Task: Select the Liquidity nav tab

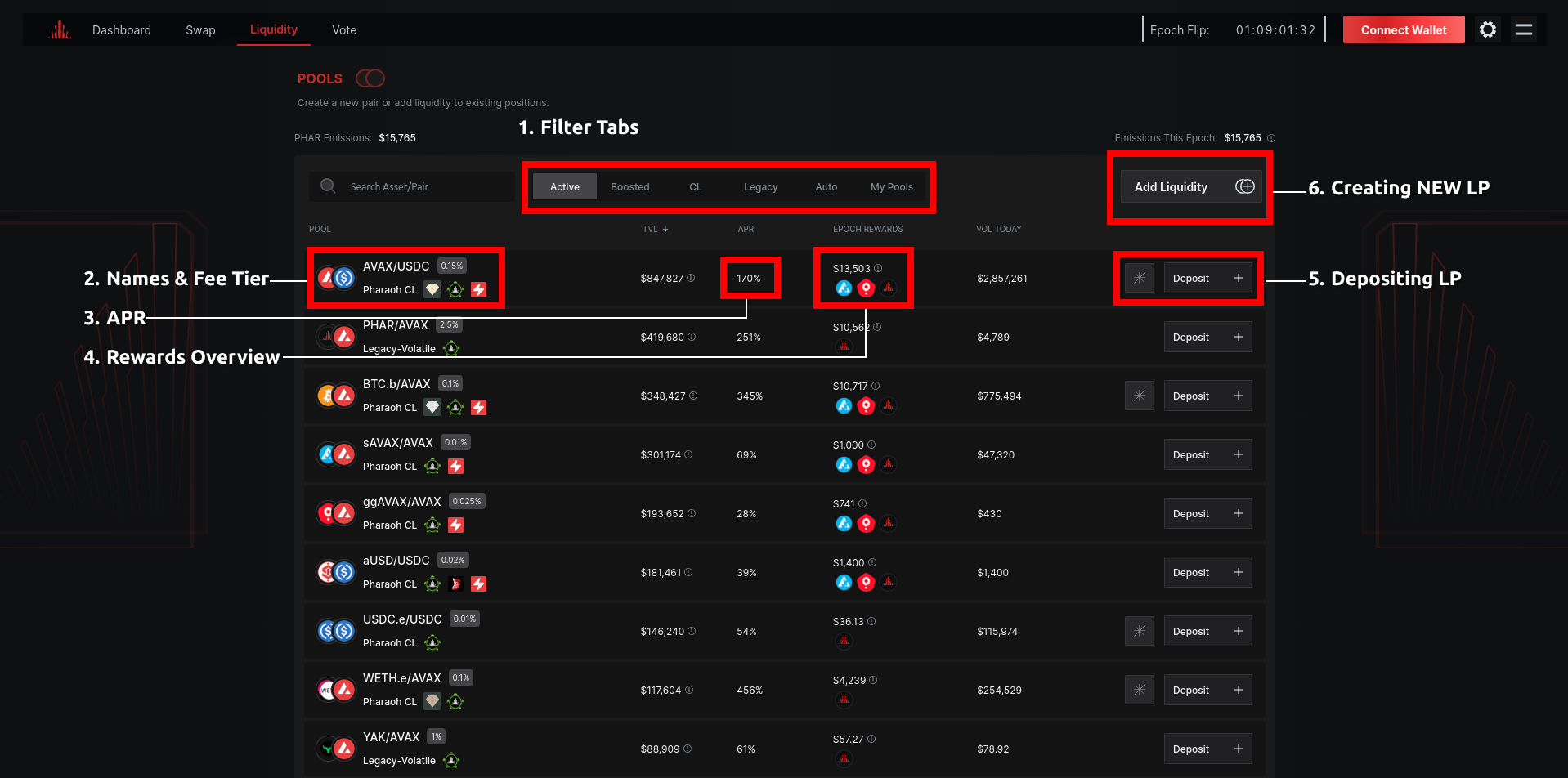Action: pyautogui.click(x=274, y=29)
